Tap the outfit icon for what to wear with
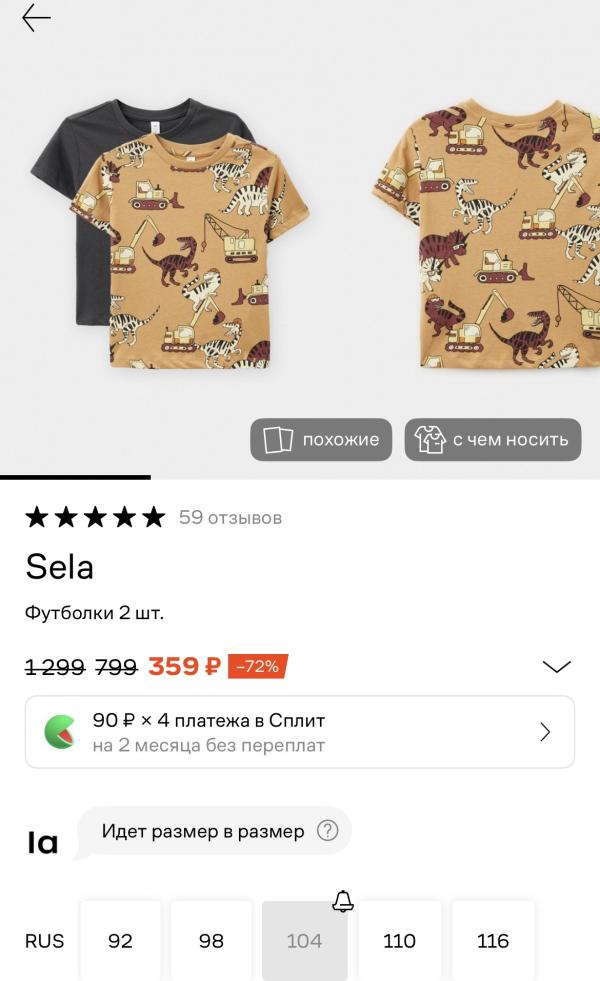This screenshot has width=600, height=981. [430, 440]
